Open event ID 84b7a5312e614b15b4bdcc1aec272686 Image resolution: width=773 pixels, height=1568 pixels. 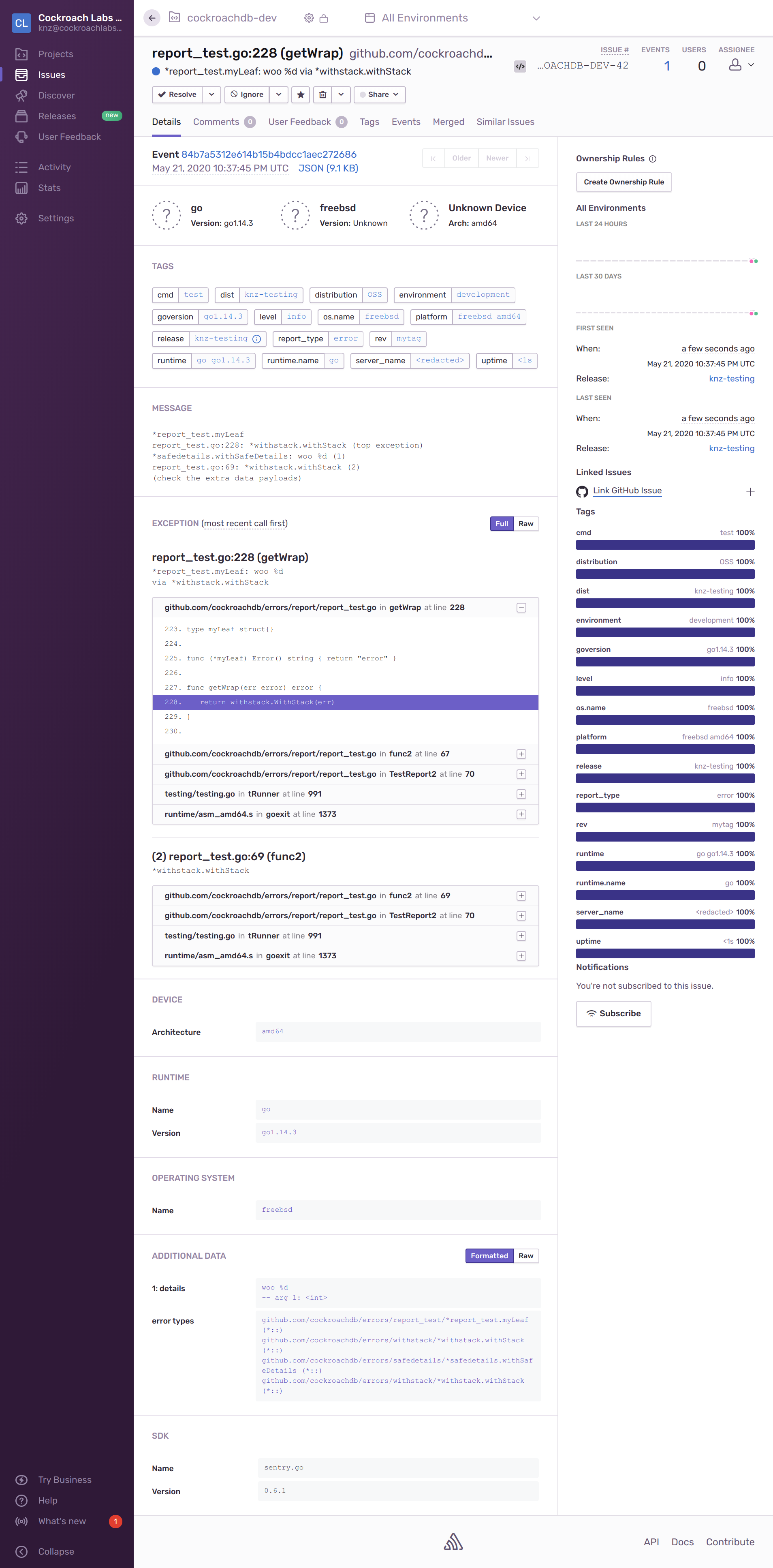click(x=269, y=154)
